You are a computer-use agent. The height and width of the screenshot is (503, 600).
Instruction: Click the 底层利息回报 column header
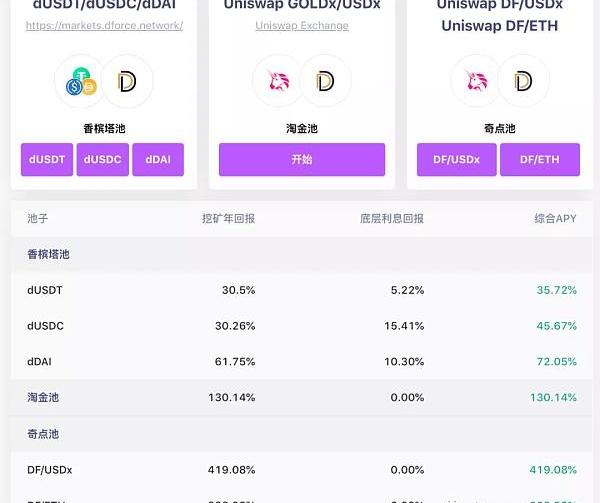(x=391, y=218)
